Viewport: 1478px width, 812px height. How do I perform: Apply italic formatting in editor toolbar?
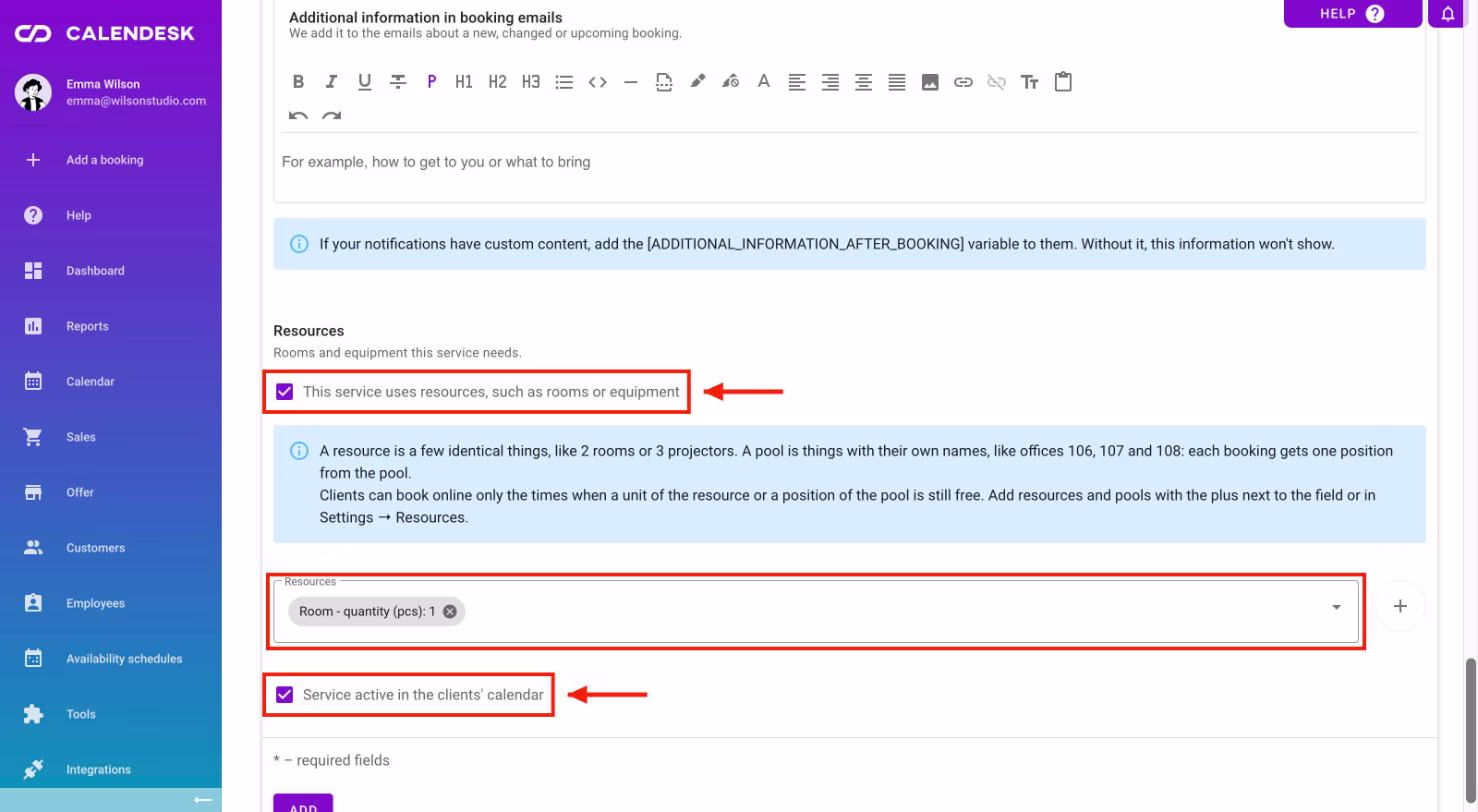click(x=331, y=82)
